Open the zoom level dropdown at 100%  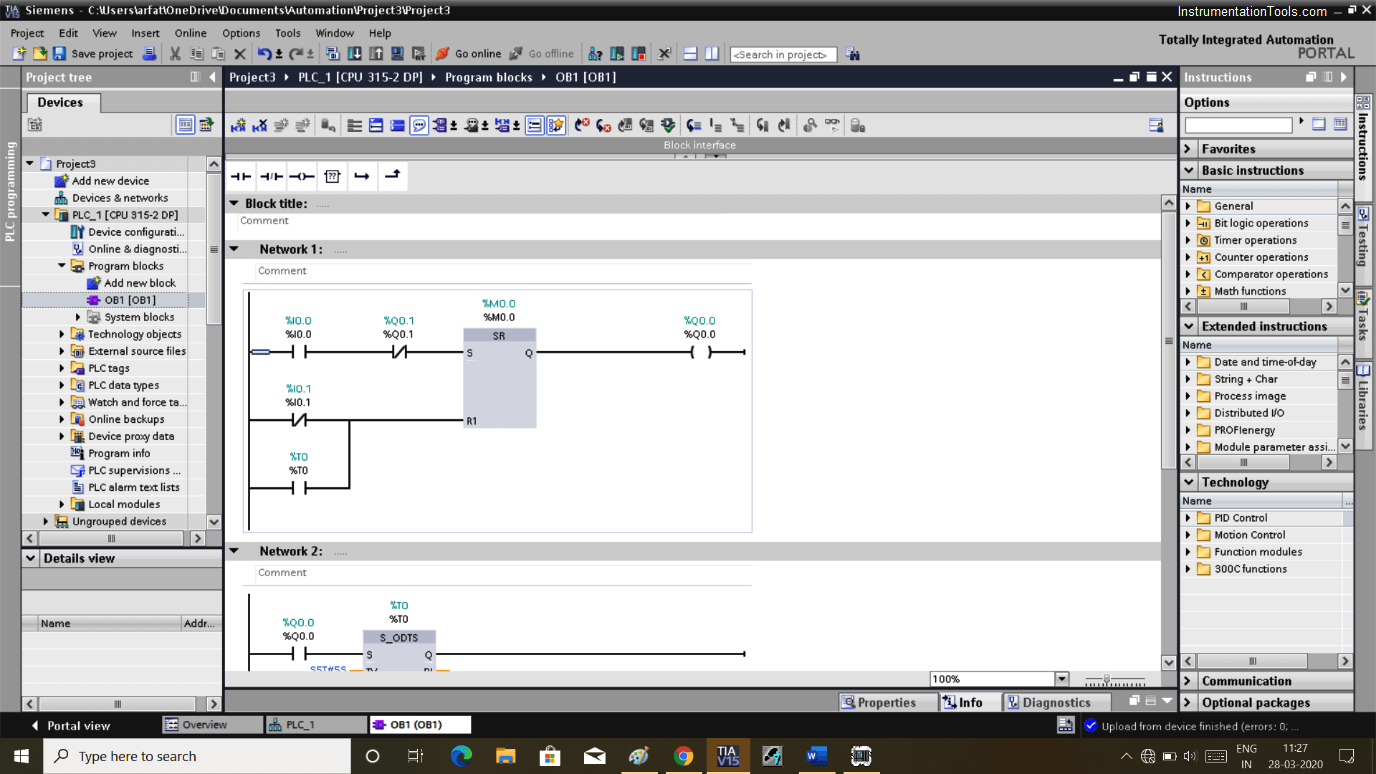click(x=1062, y=678)
